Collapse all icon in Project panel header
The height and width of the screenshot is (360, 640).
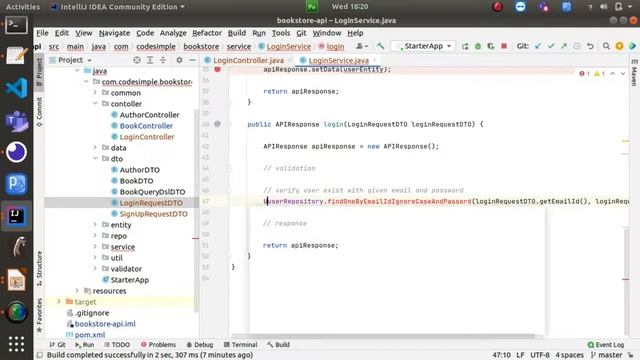point(163,60)
